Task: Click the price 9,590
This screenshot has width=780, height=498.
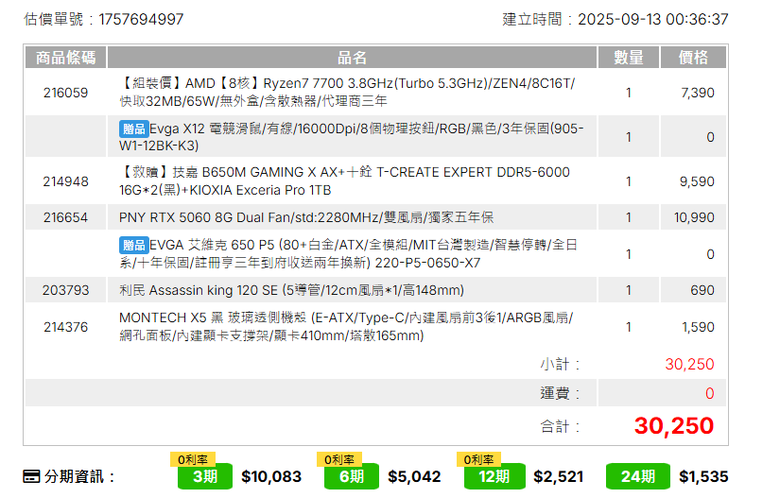Action: pyautogui.click(x=697, y=182)
